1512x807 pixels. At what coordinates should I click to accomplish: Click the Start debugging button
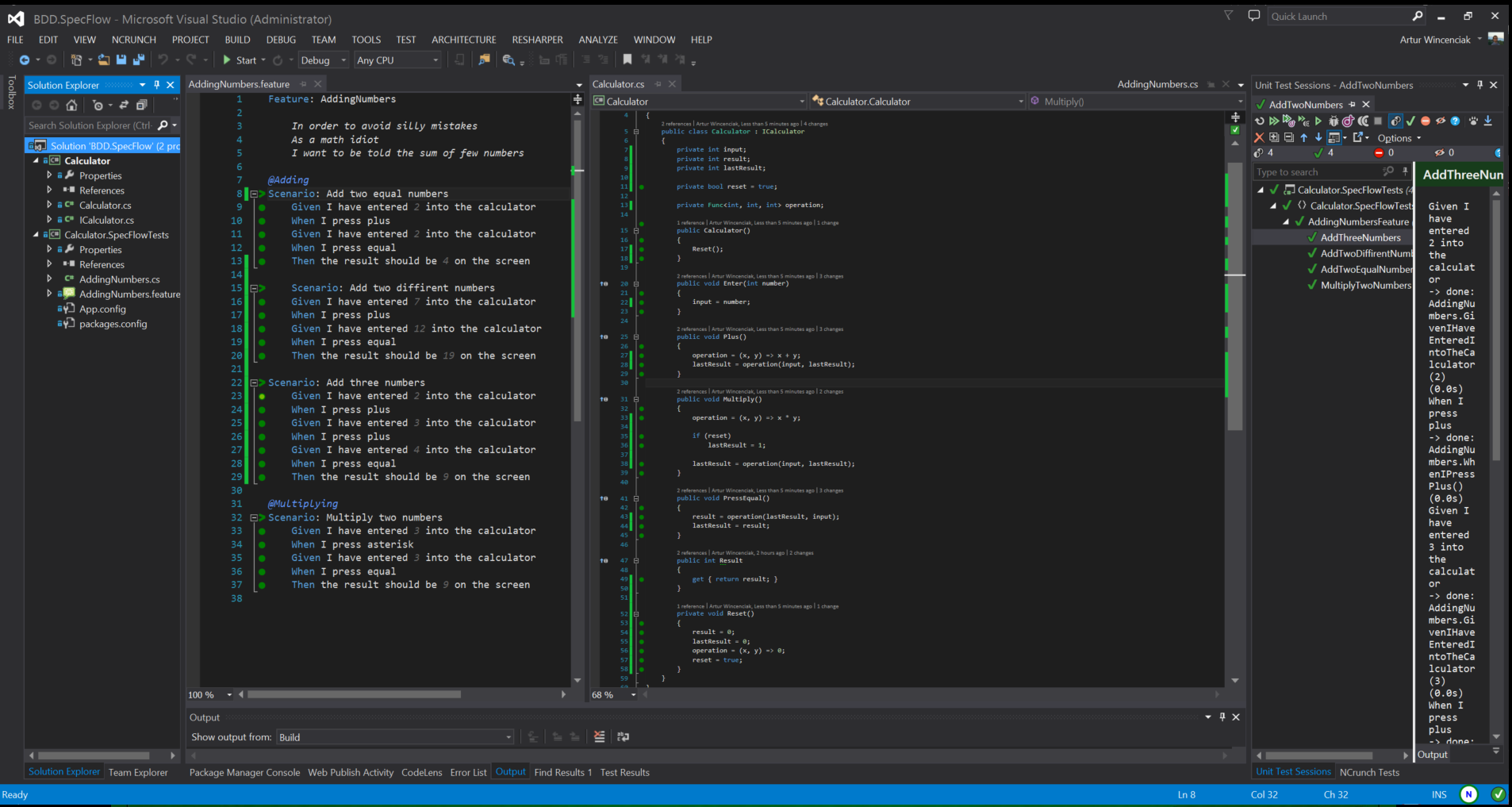240,60
